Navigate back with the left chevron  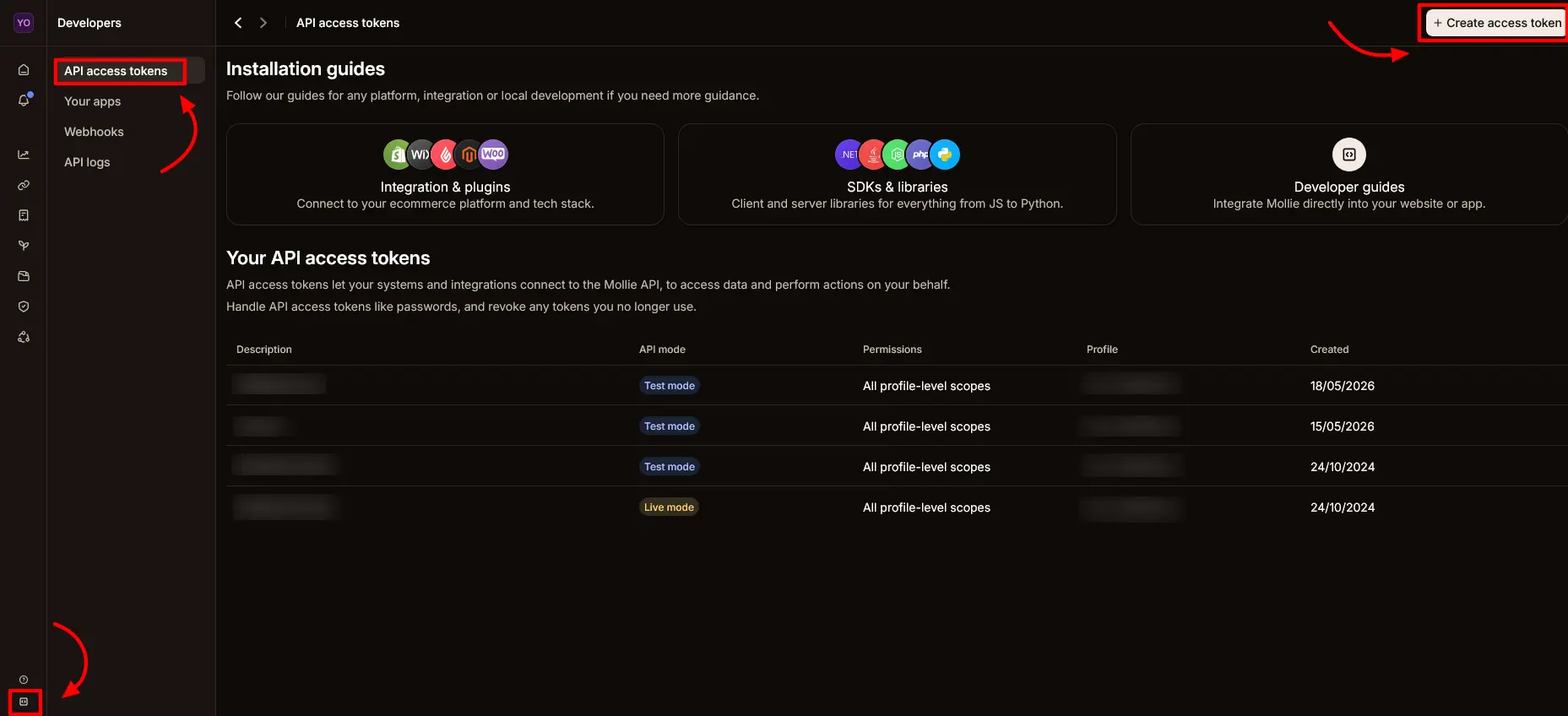click(238, 23)
